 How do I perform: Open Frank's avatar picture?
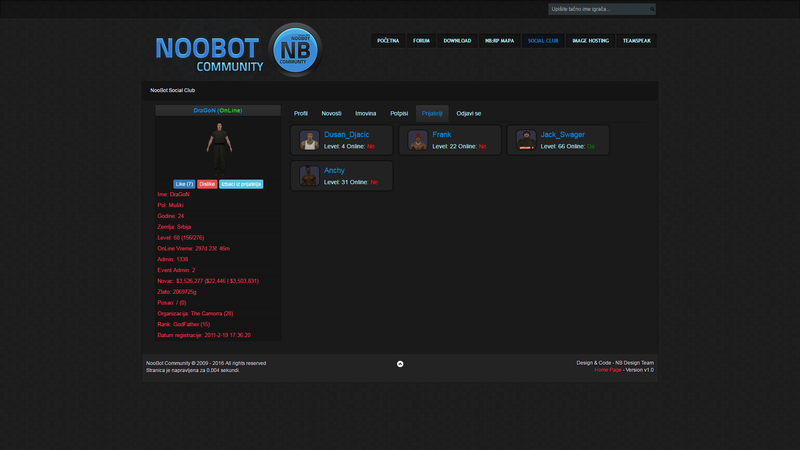point(418,141)
